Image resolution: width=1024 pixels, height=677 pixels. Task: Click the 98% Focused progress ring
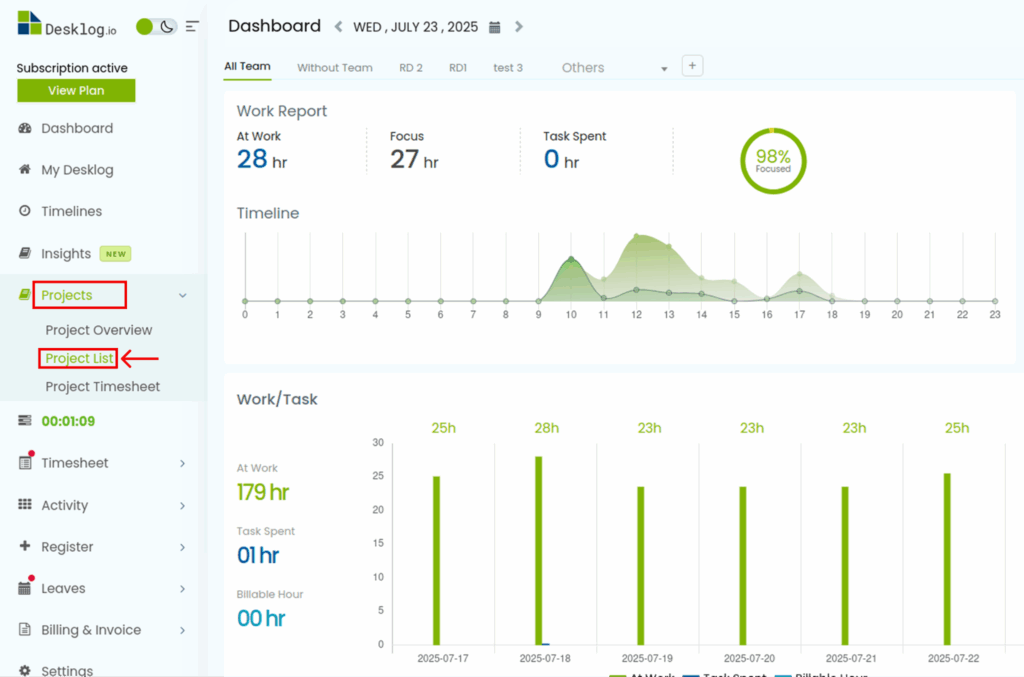pyautogui.click(x=772, y=160)
